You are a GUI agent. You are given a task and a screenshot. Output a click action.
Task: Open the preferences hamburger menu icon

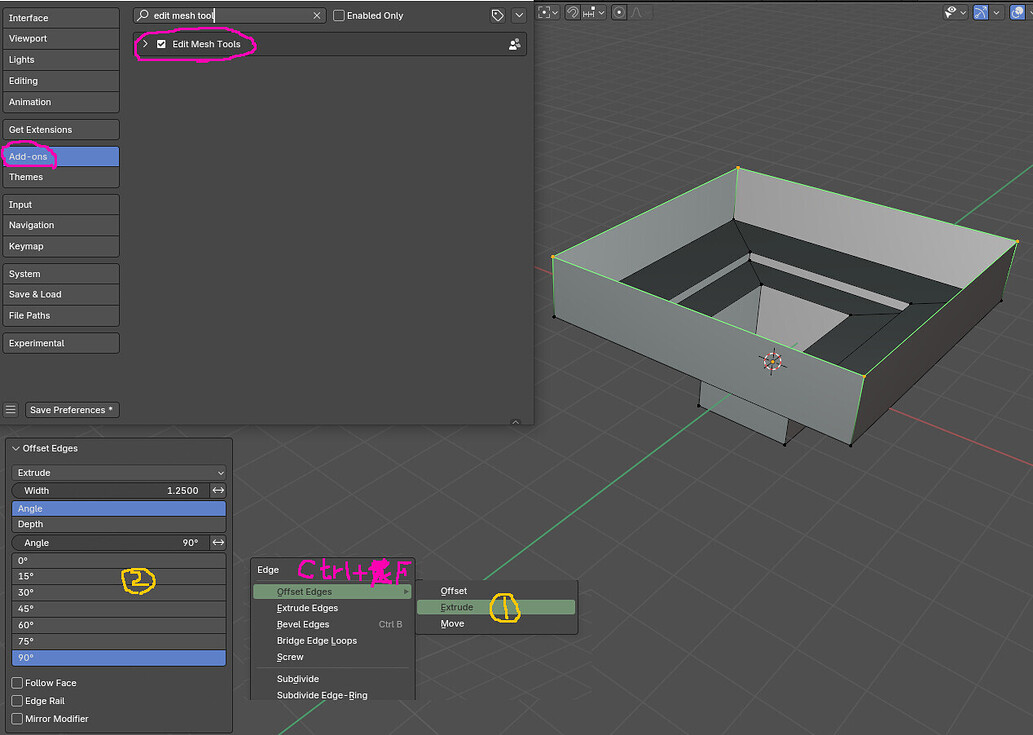click(11, 410)
